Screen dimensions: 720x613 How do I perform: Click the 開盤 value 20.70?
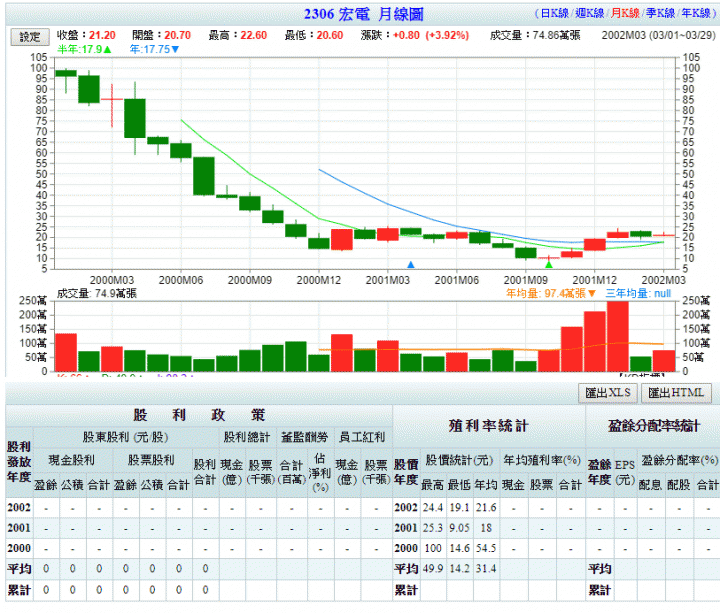(177, 35)
